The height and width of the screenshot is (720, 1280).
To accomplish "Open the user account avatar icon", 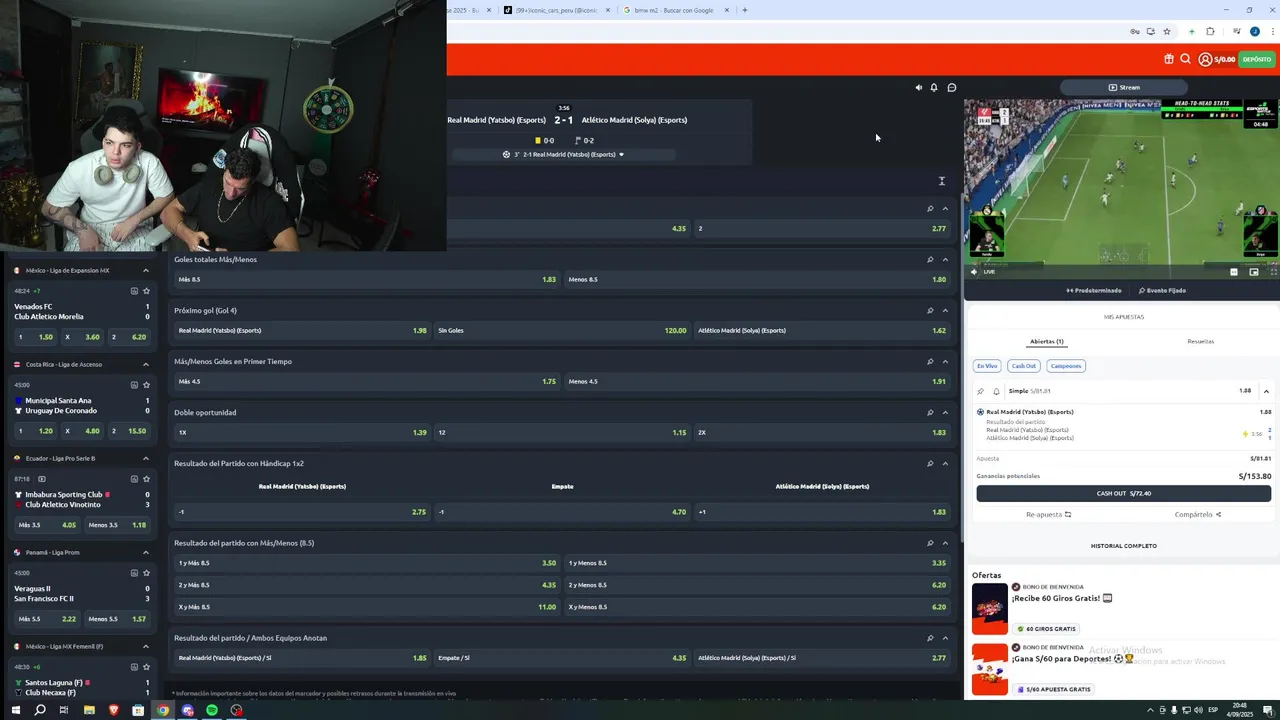I will [1205, 59].
